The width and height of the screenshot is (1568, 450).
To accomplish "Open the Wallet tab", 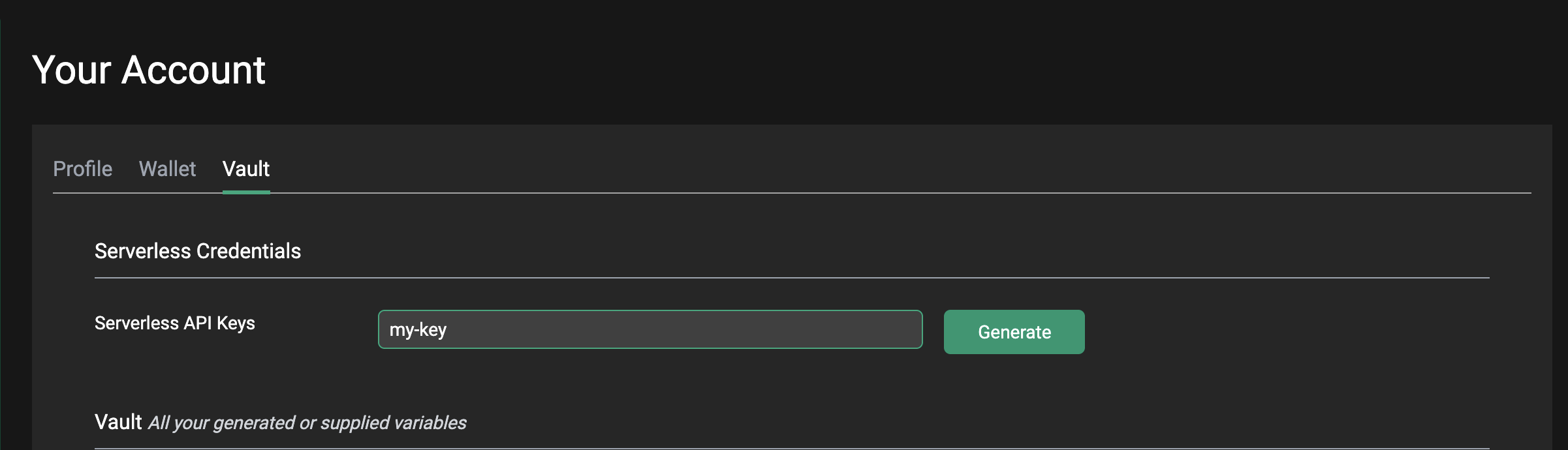I will point(167,169).
